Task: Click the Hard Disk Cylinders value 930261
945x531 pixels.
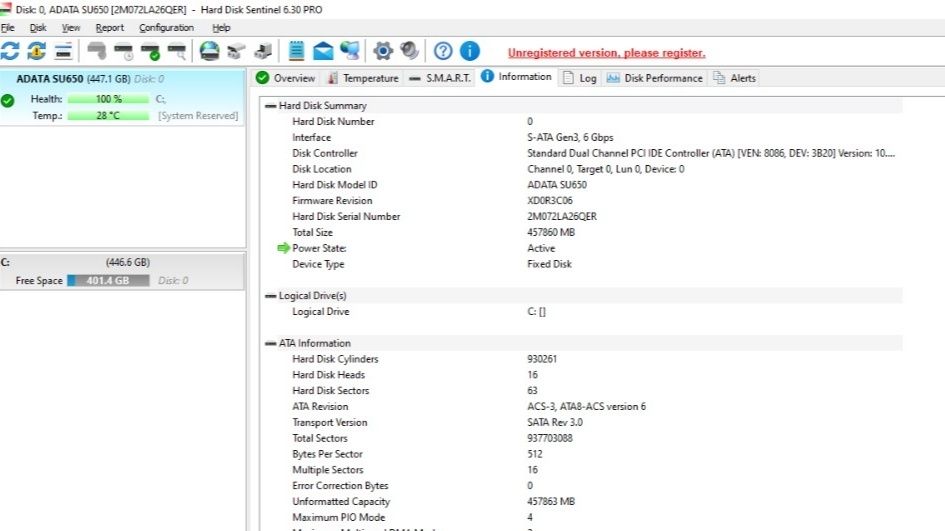Action: point(542,359)
